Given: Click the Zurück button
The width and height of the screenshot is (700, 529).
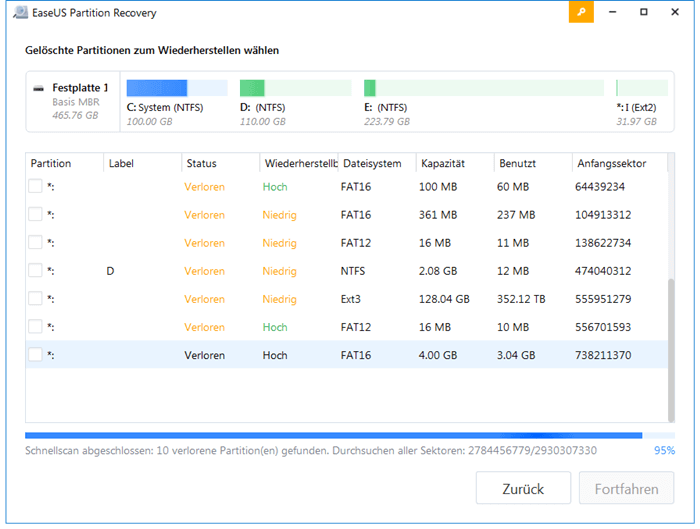Looking at the screenshot, I should coord(523,488).
